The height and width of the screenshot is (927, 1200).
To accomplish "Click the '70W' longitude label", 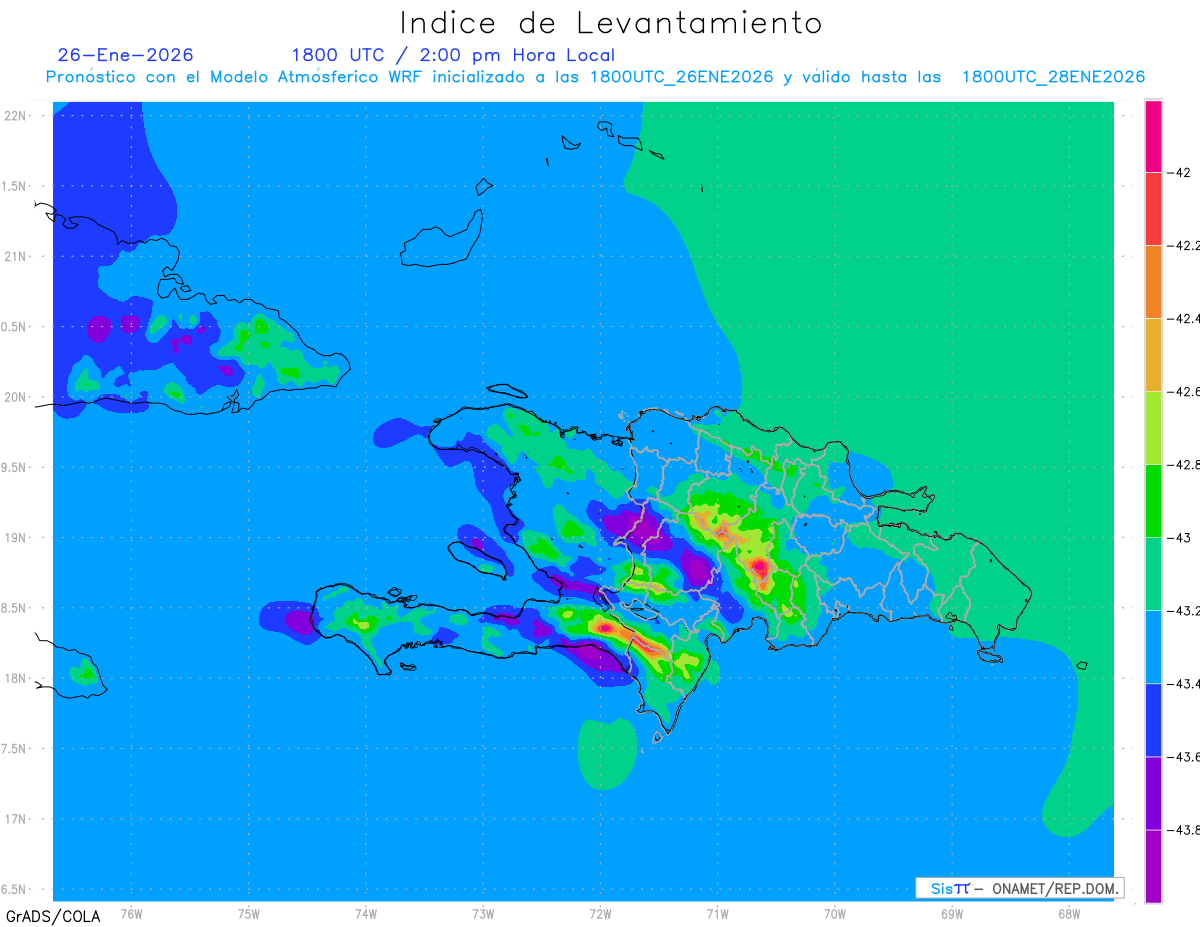I will tap(835, 913).
